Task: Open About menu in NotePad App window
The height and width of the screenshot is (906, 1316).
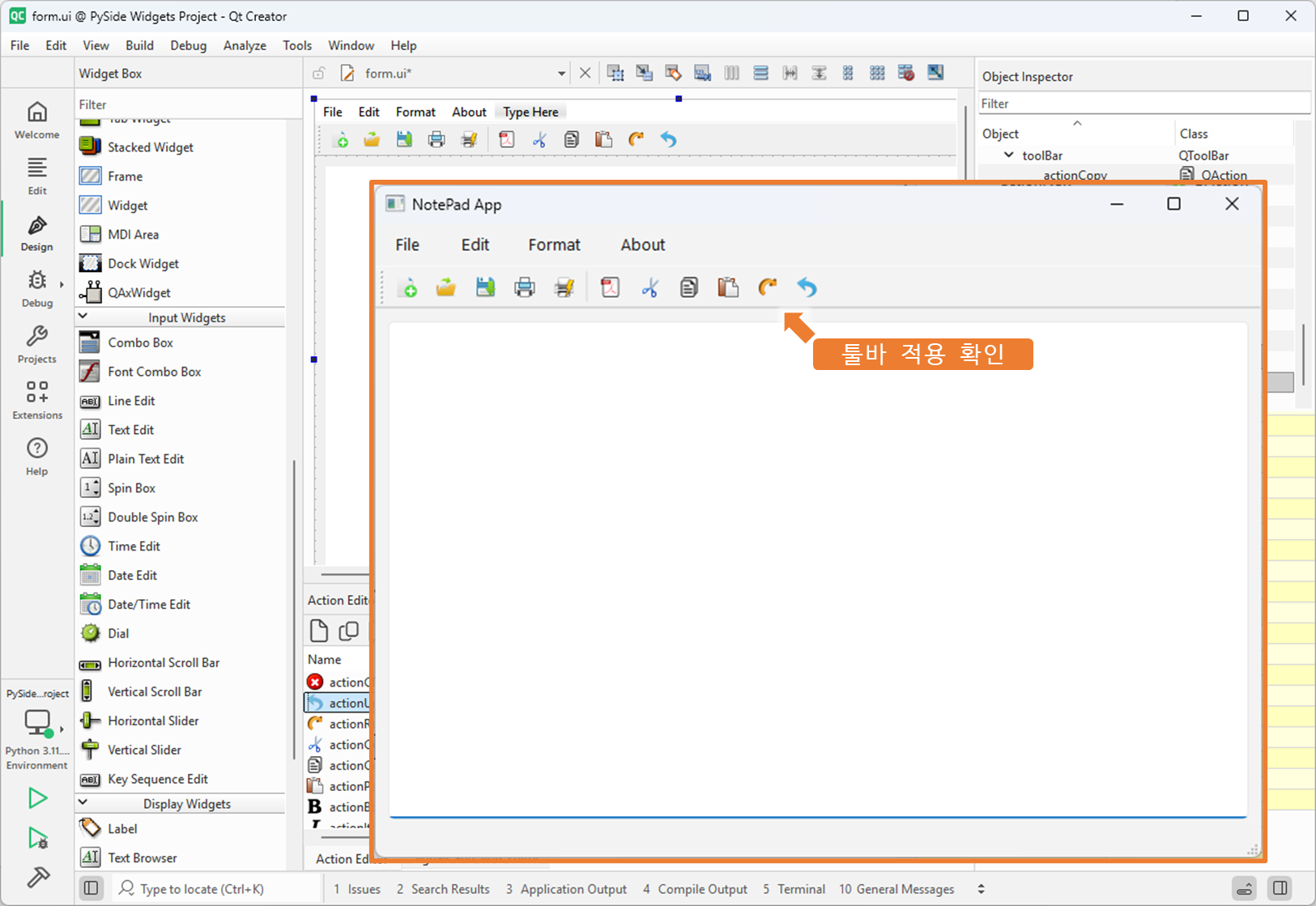Action: click(643, 245)
